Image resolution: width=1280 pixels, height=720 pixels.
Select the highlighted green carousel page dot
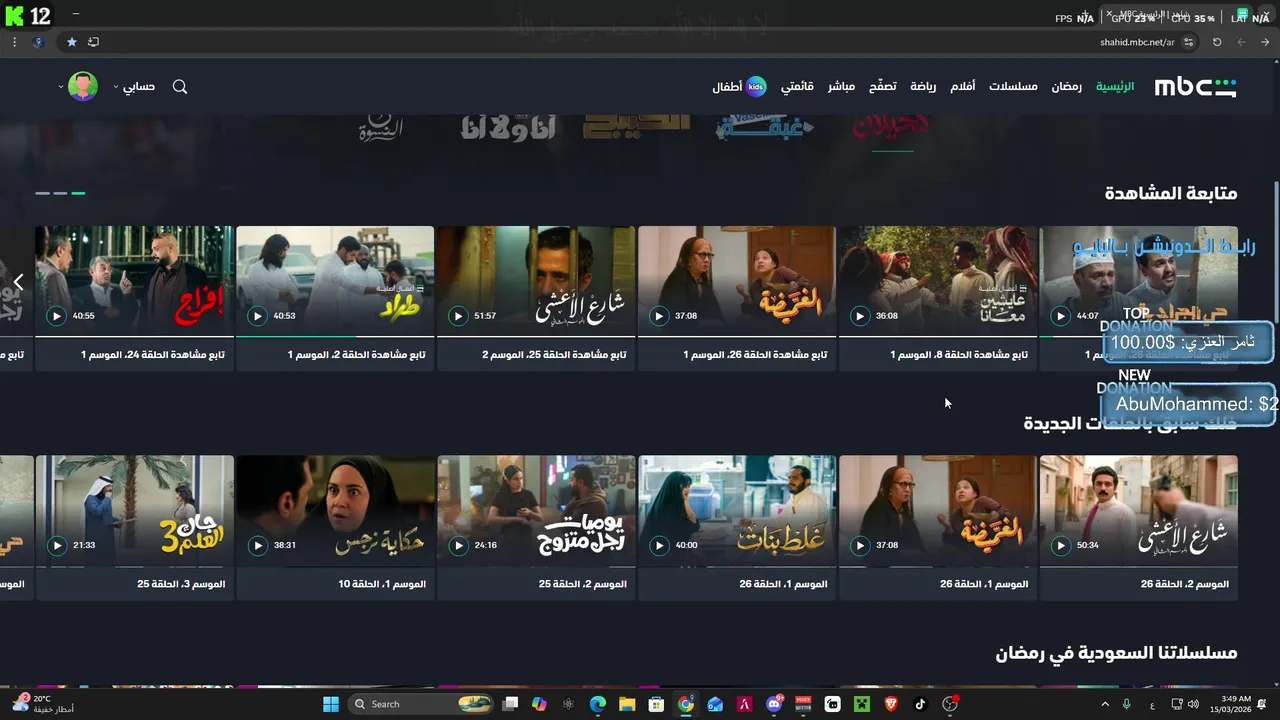(78, 193)
